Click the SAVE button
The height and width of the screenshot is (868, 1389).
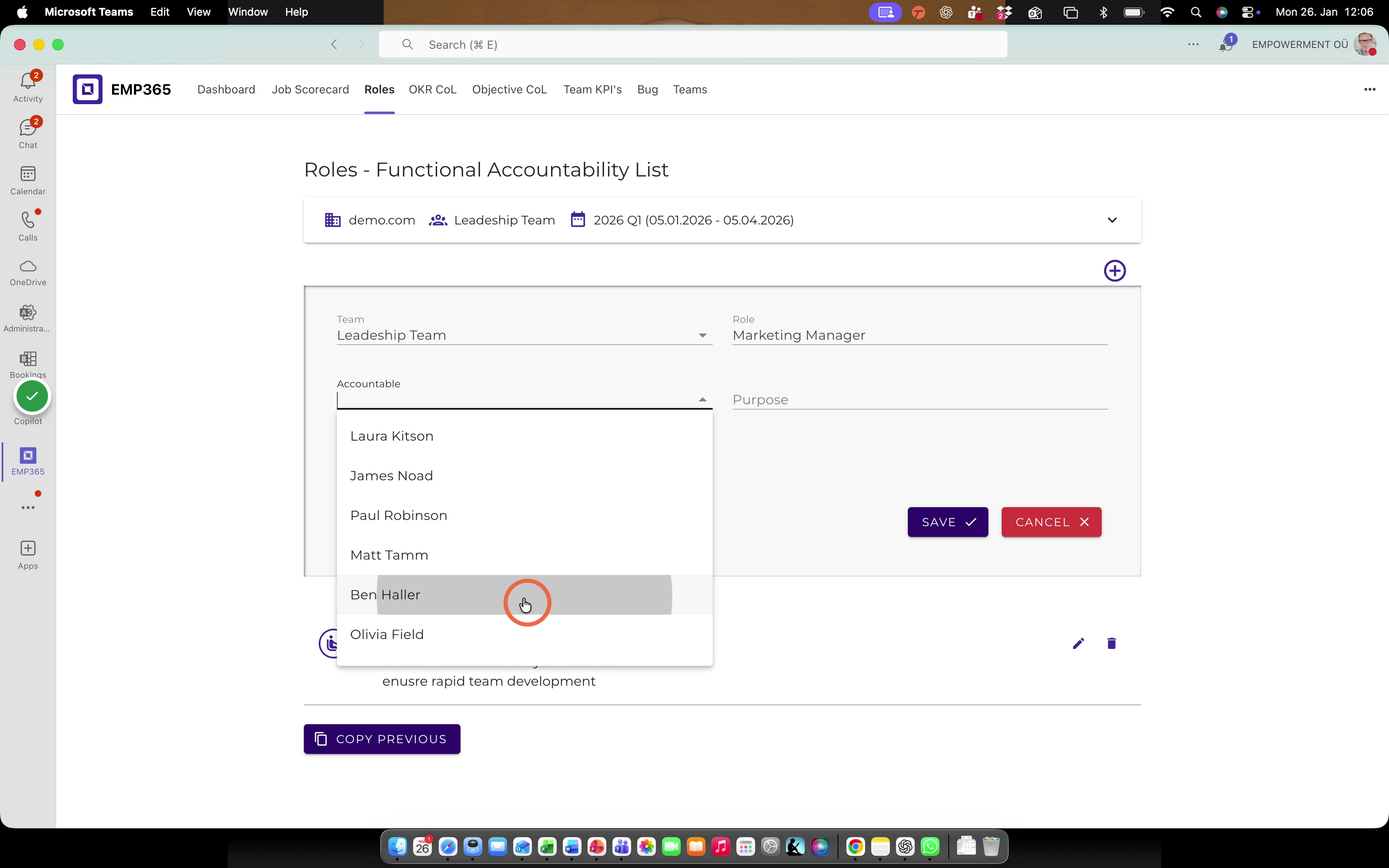(947, 522)
